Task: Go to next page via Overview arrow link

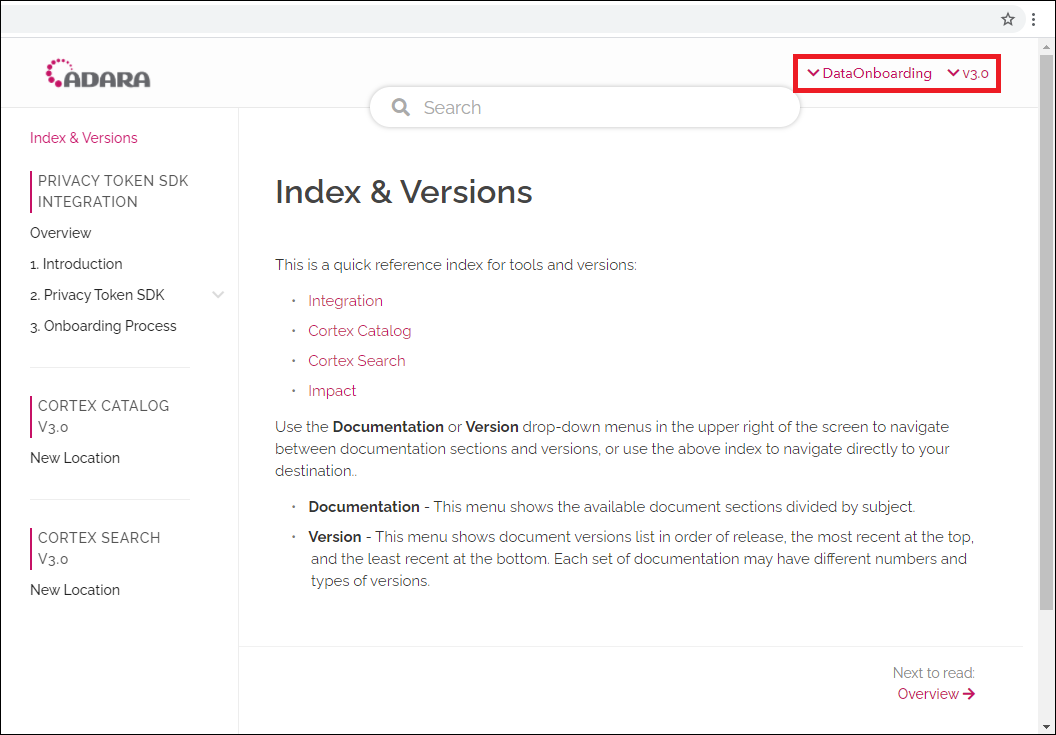Action: coord(936,694)
